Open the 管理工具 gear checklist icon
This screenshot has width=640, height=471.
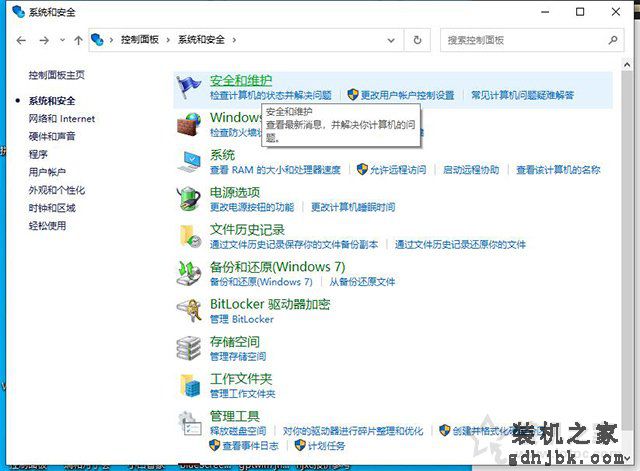coord(190,423)
